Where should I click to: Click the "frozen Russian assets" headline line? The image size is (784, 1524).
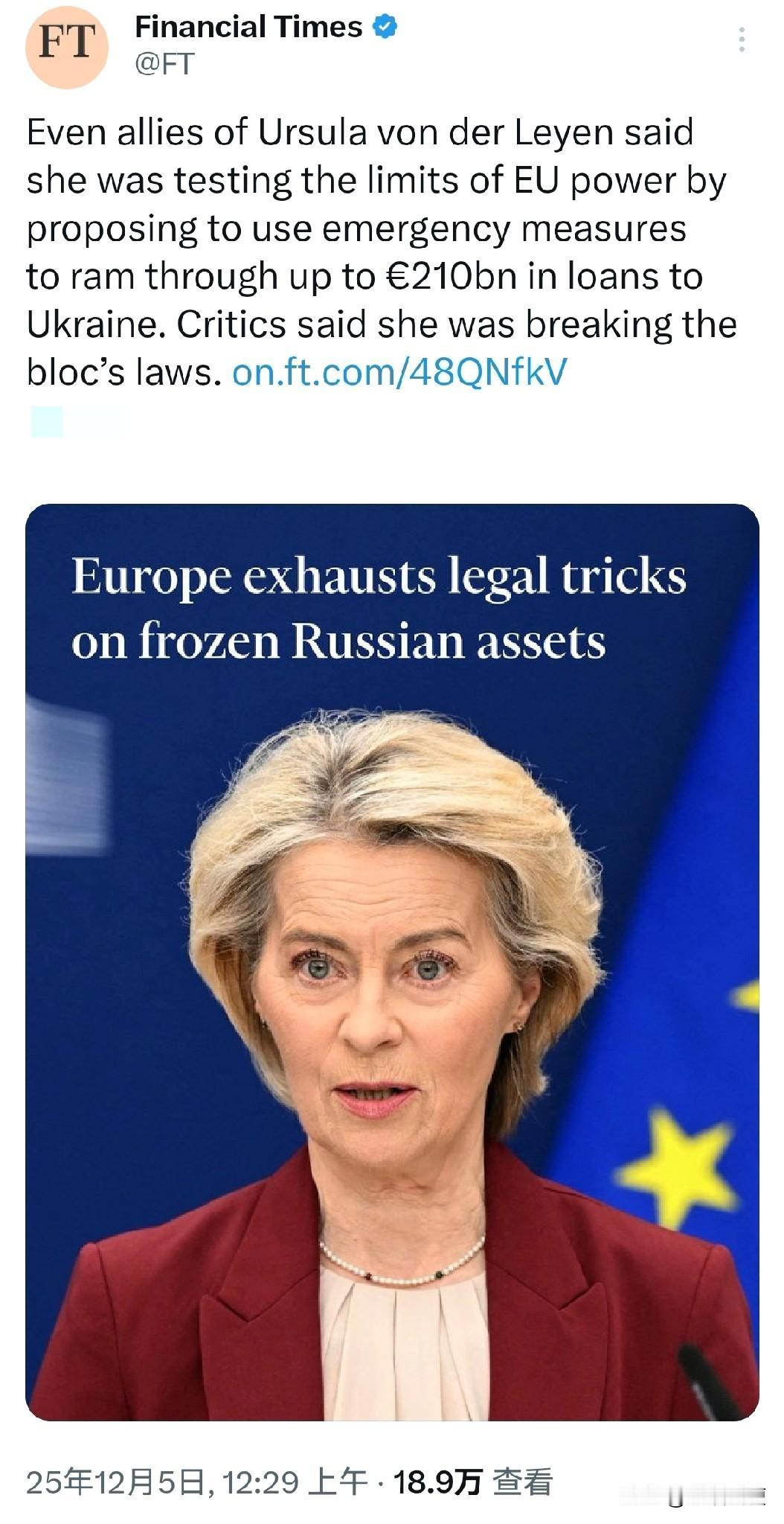(338, 641)
